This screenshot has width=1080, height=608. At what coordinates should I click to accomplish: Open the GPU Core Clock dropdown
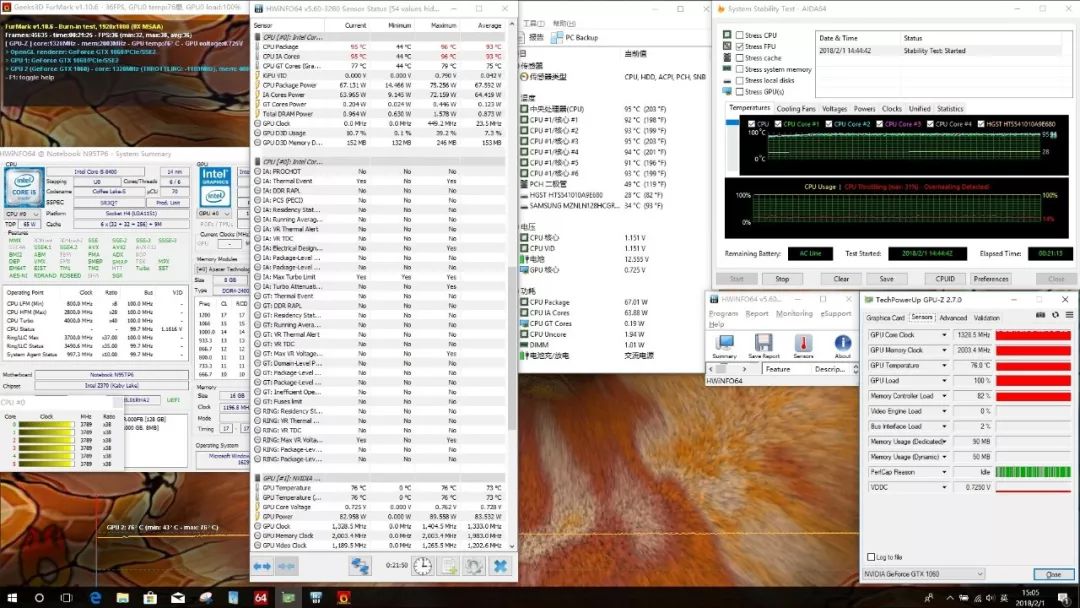pyautogui.click(x=945, y=334)
